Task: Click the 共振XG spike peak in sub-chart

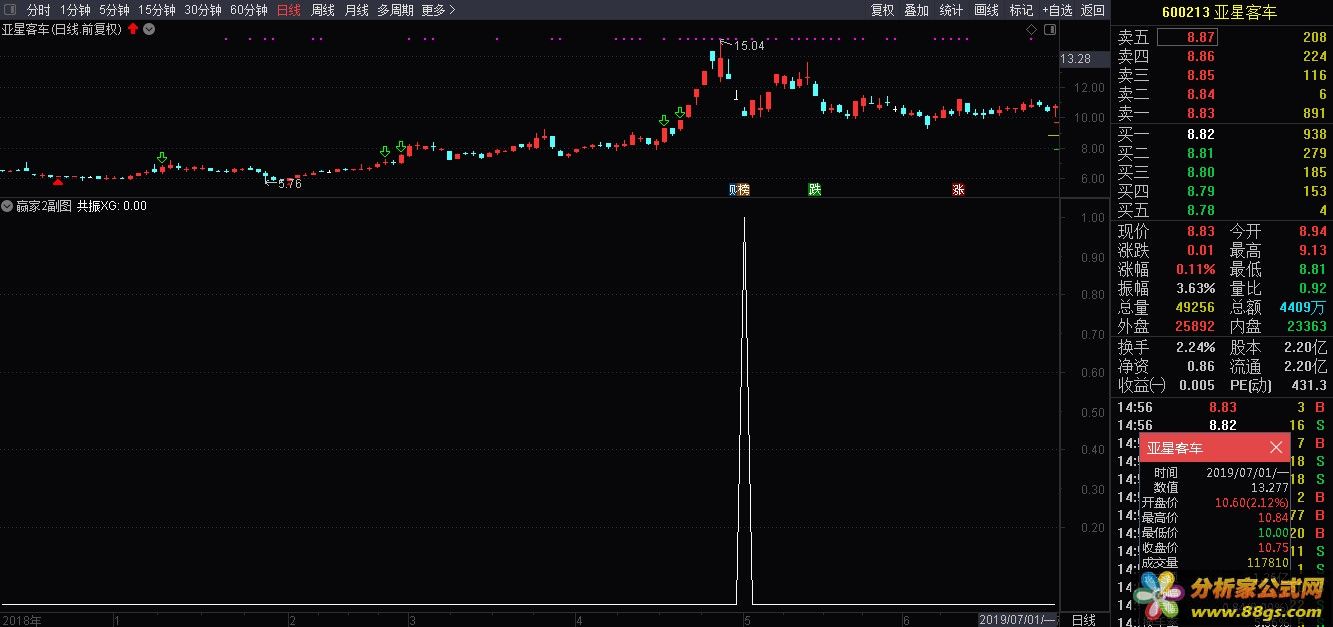Action: click(744, 218)
